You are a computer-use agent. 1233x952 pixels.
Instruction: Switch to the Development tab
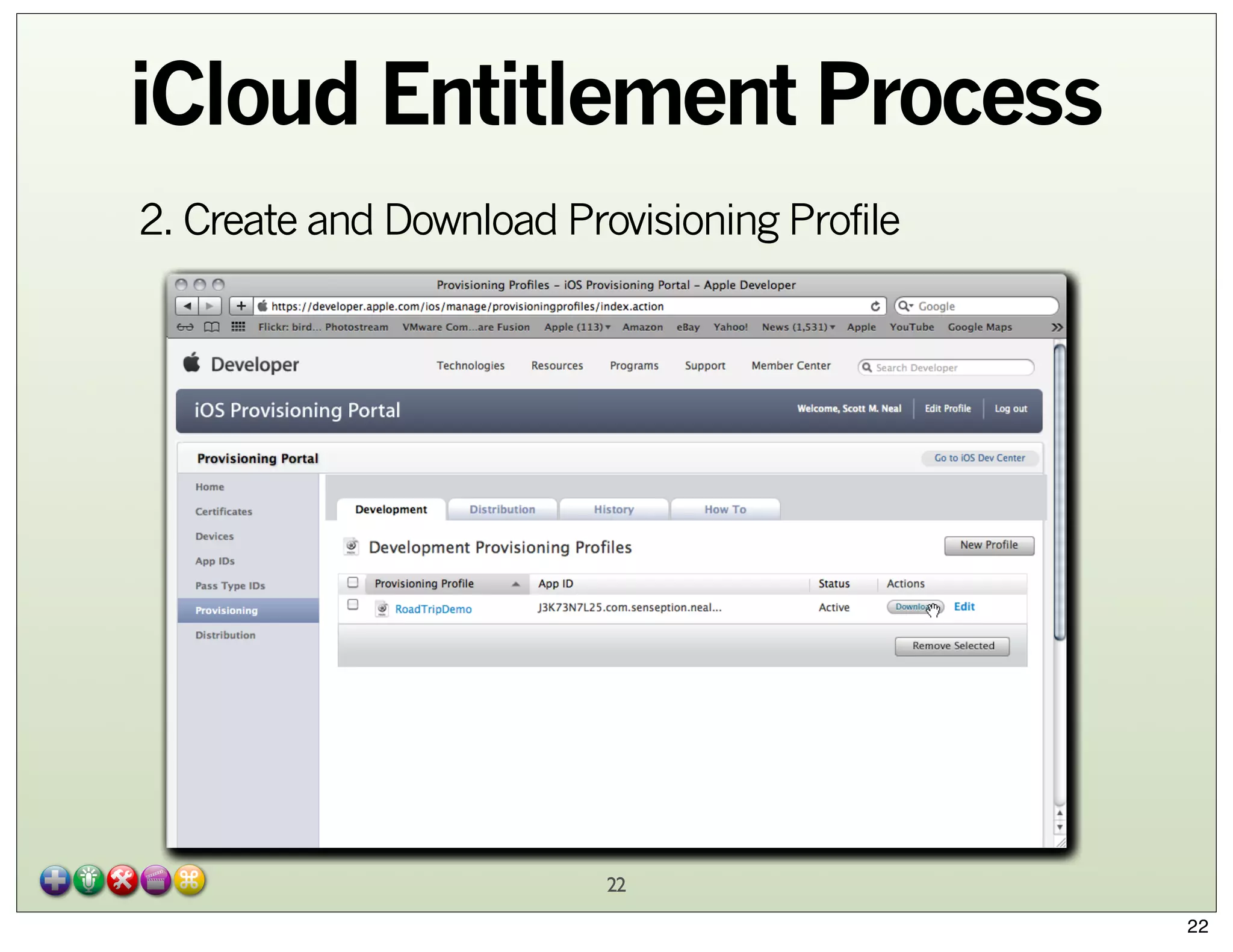point(391,509)
